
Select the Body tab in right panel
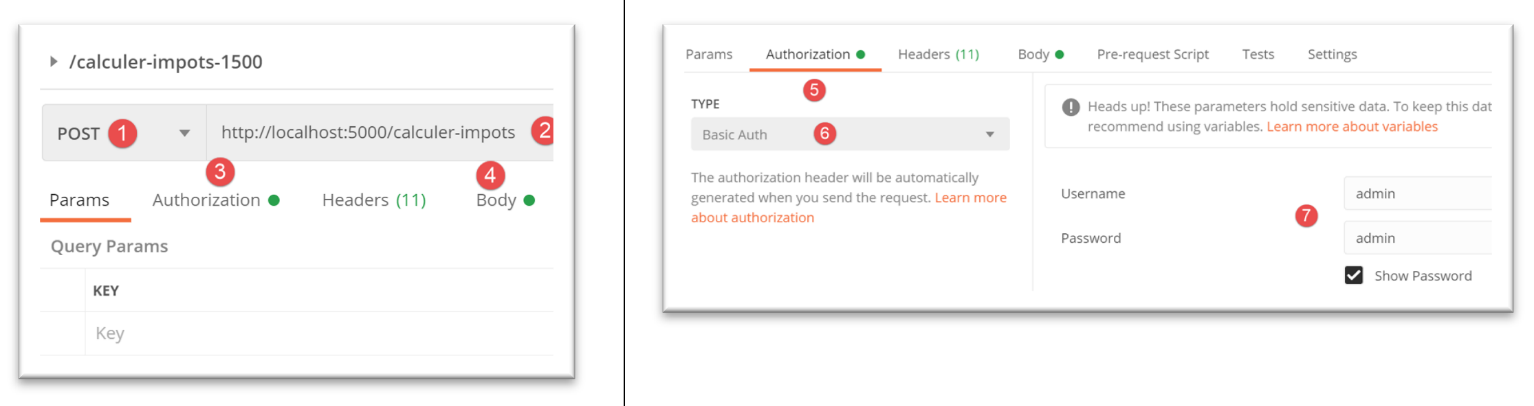tap(1033, 54)
